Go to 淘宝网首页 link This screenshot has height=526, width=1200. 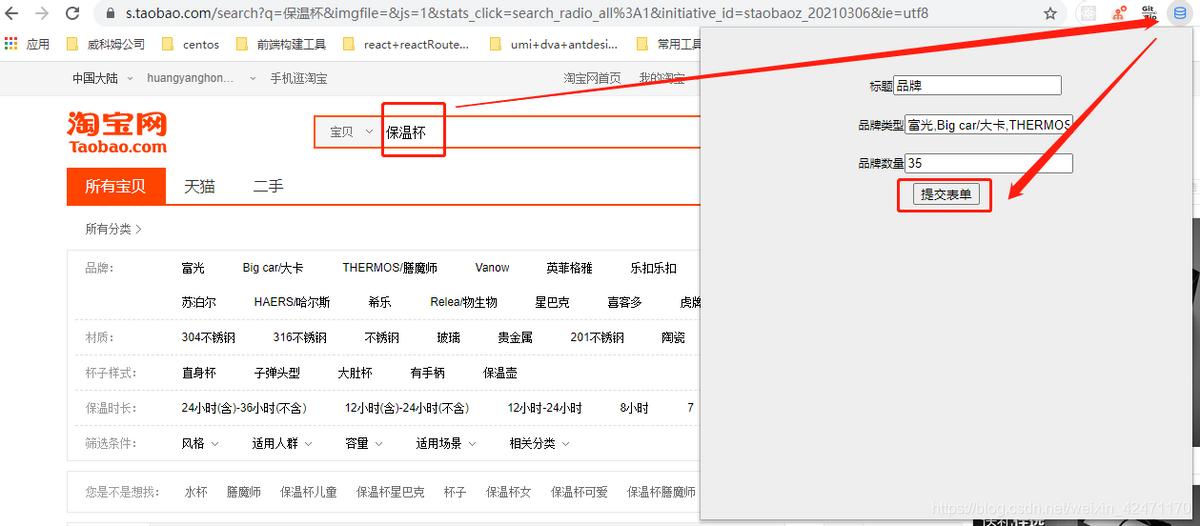[592, 78]
